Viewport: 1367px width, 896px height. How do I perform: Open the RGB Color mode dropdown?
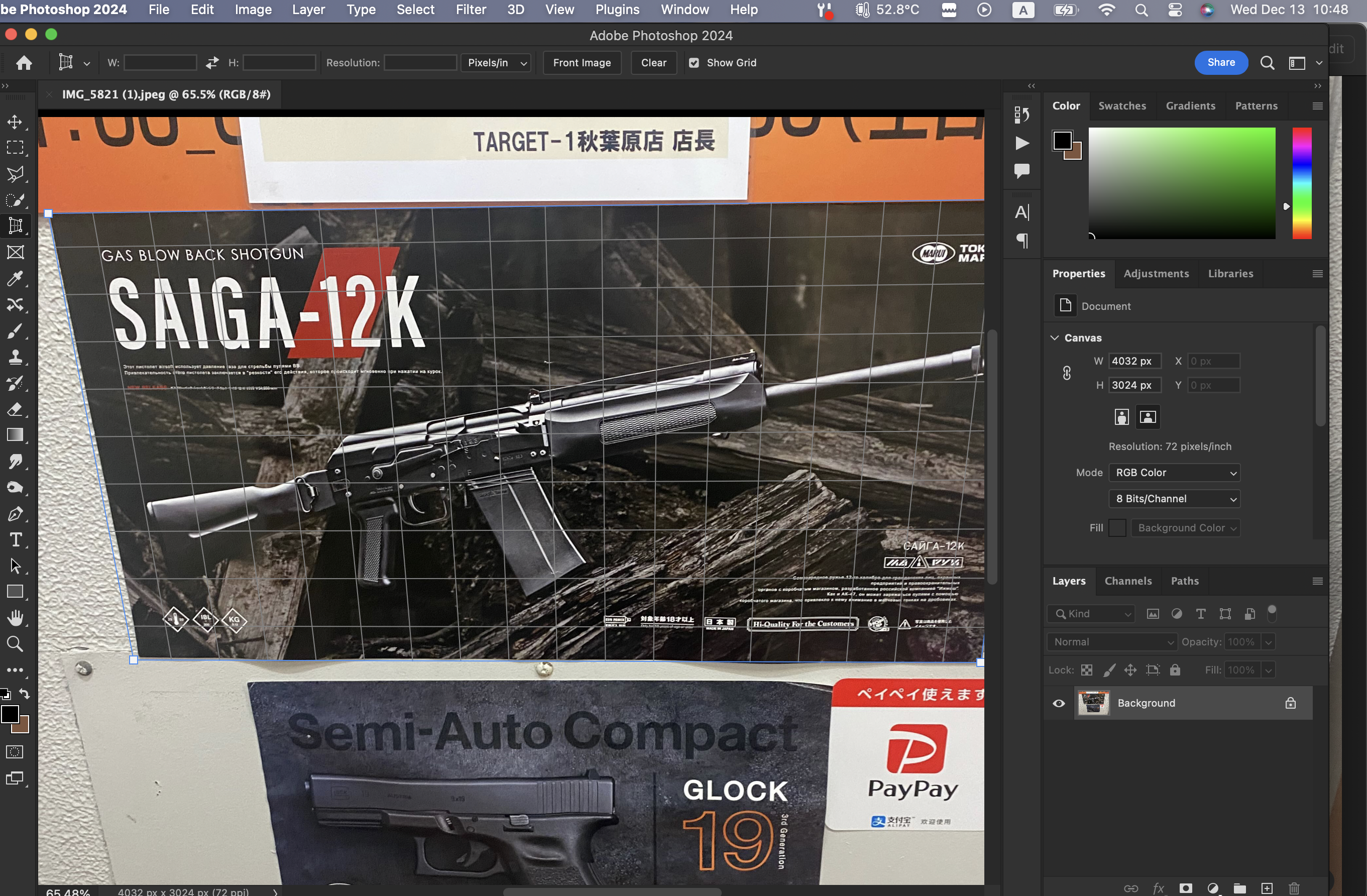pyautogui.click(x=1174, y=472)
